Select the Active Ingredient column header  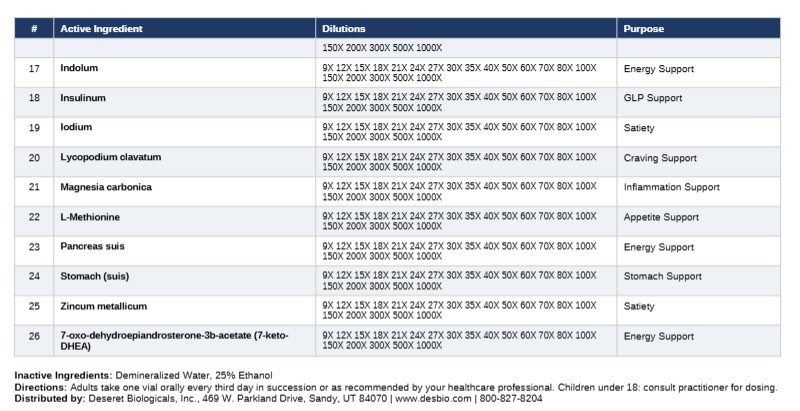[100, 29]
